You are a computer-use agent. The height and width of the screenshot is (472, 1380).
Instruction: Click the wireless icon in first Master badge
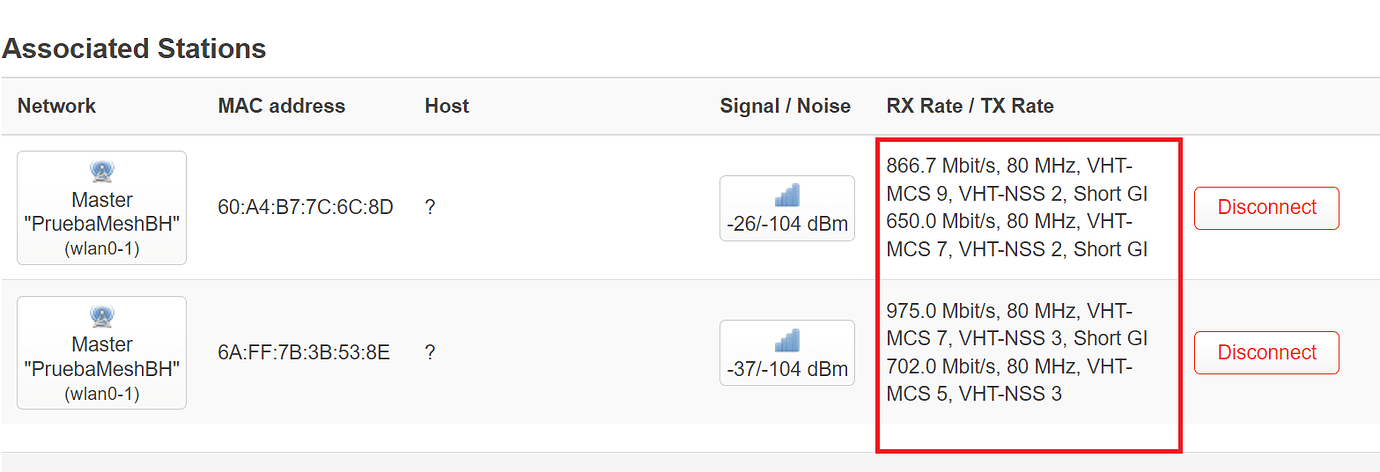[102, 171]
